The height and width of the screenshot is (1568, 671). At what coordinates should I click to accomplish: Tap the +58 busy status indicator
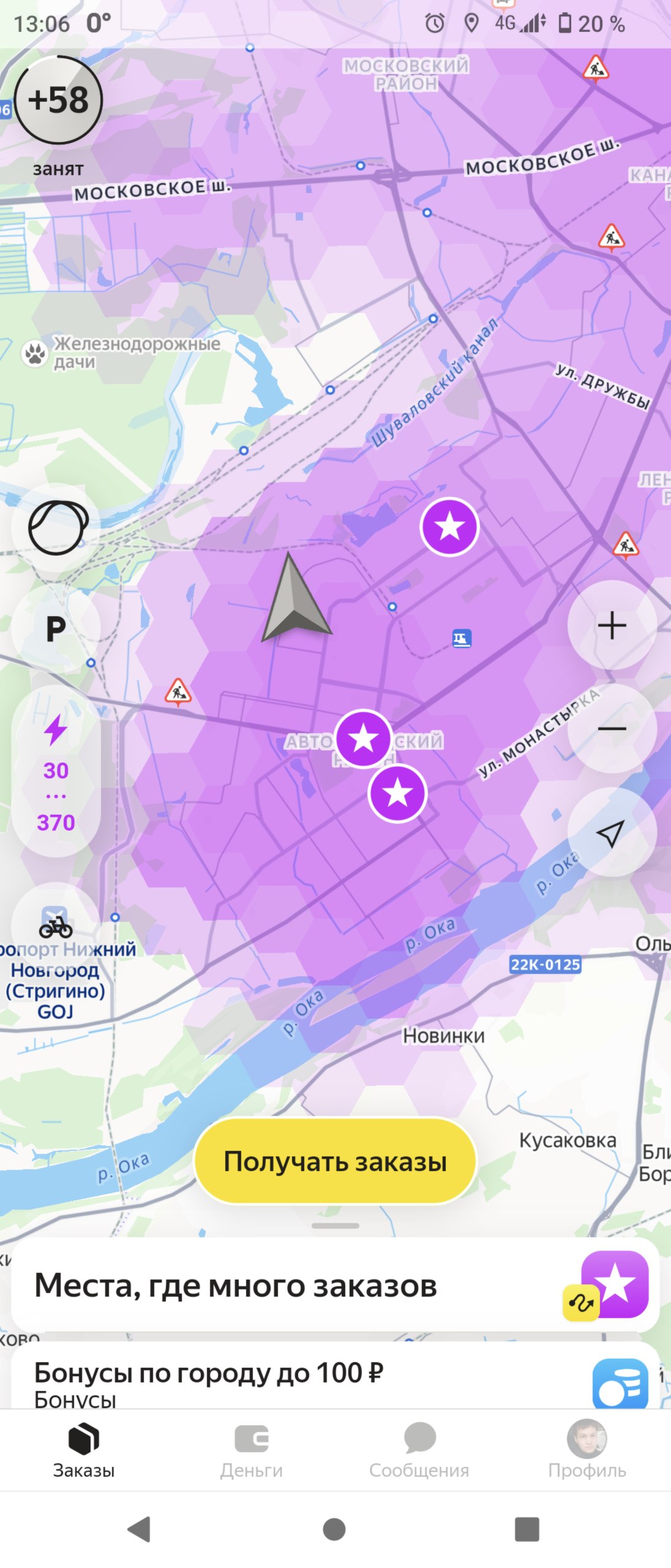pyautogui.click(x=58, y=100)
